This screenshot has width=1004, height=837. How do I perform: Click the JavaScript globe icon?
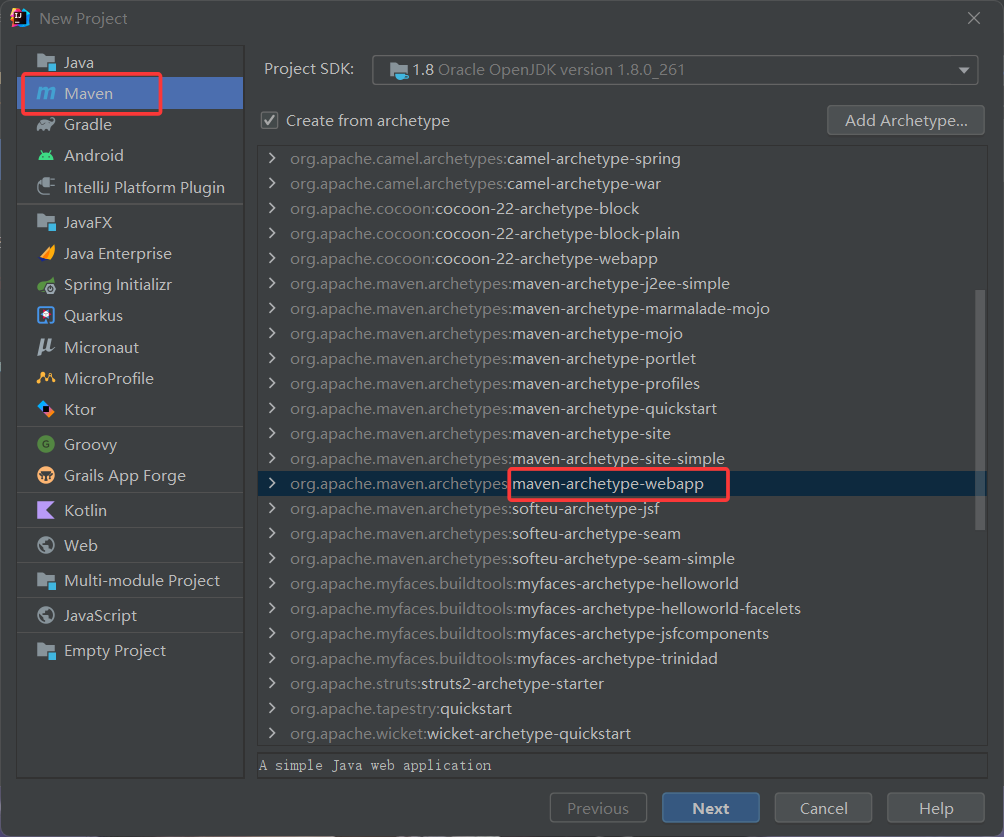46,615
